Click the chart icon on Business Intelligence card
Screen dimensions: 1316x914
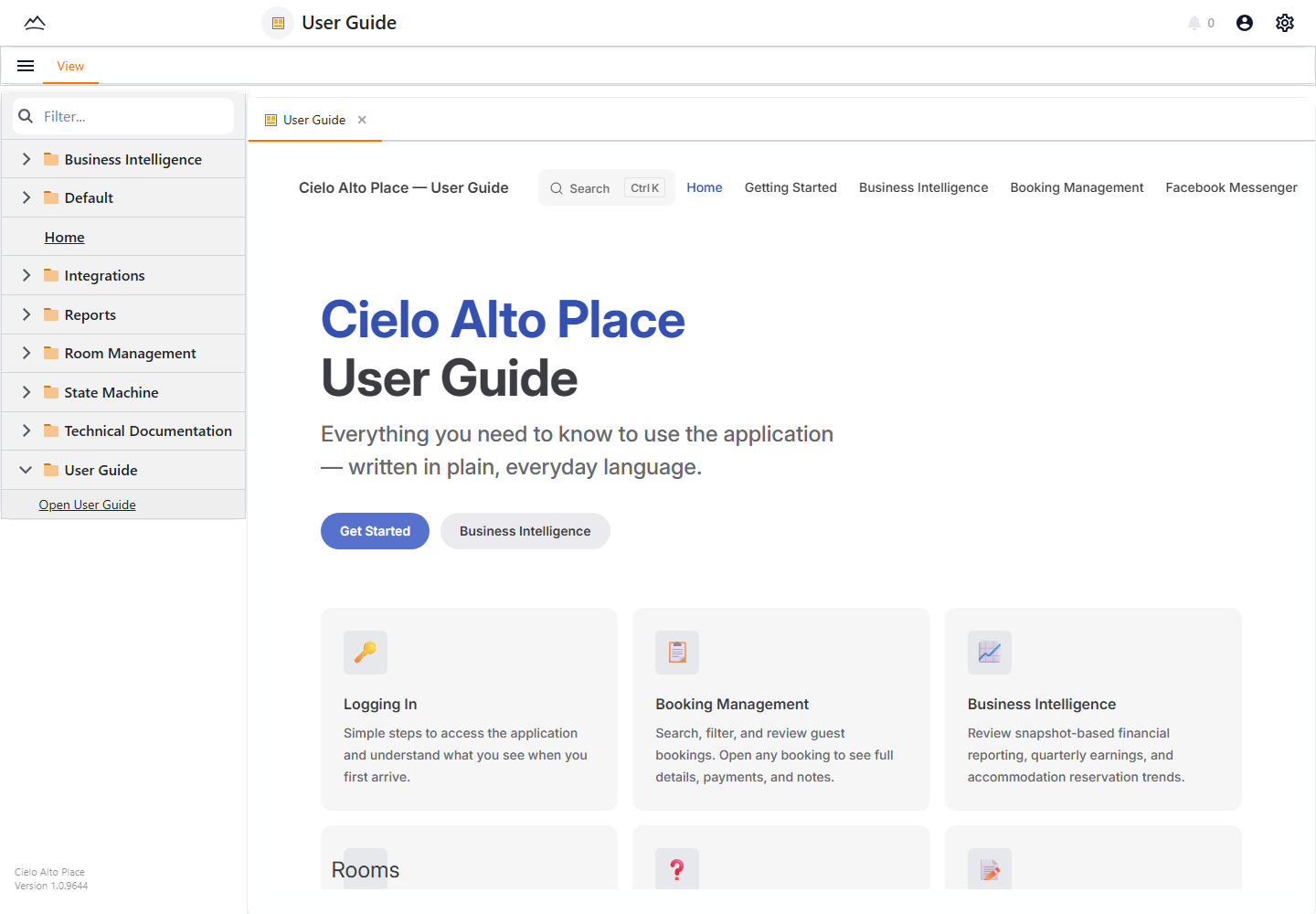click(x=990, y=653)
